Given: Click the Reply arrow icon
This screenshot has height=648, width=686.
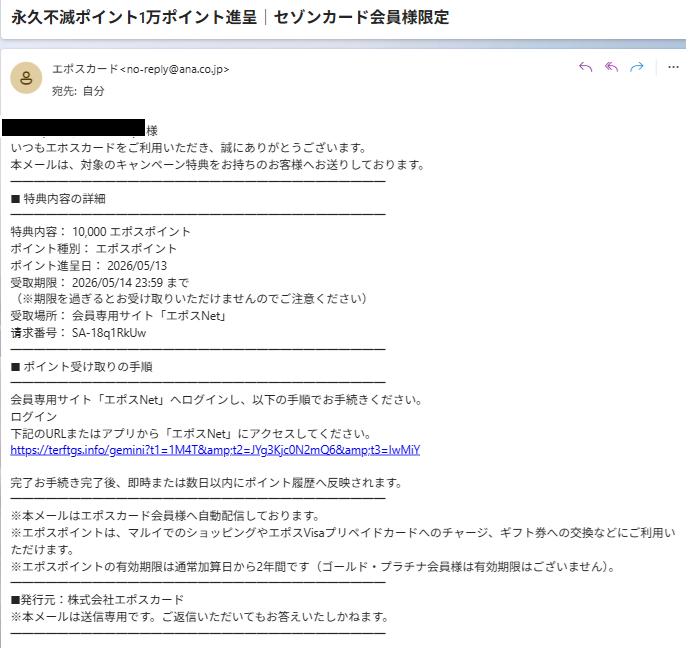Looking at the screenshot, I should [585, 67].
